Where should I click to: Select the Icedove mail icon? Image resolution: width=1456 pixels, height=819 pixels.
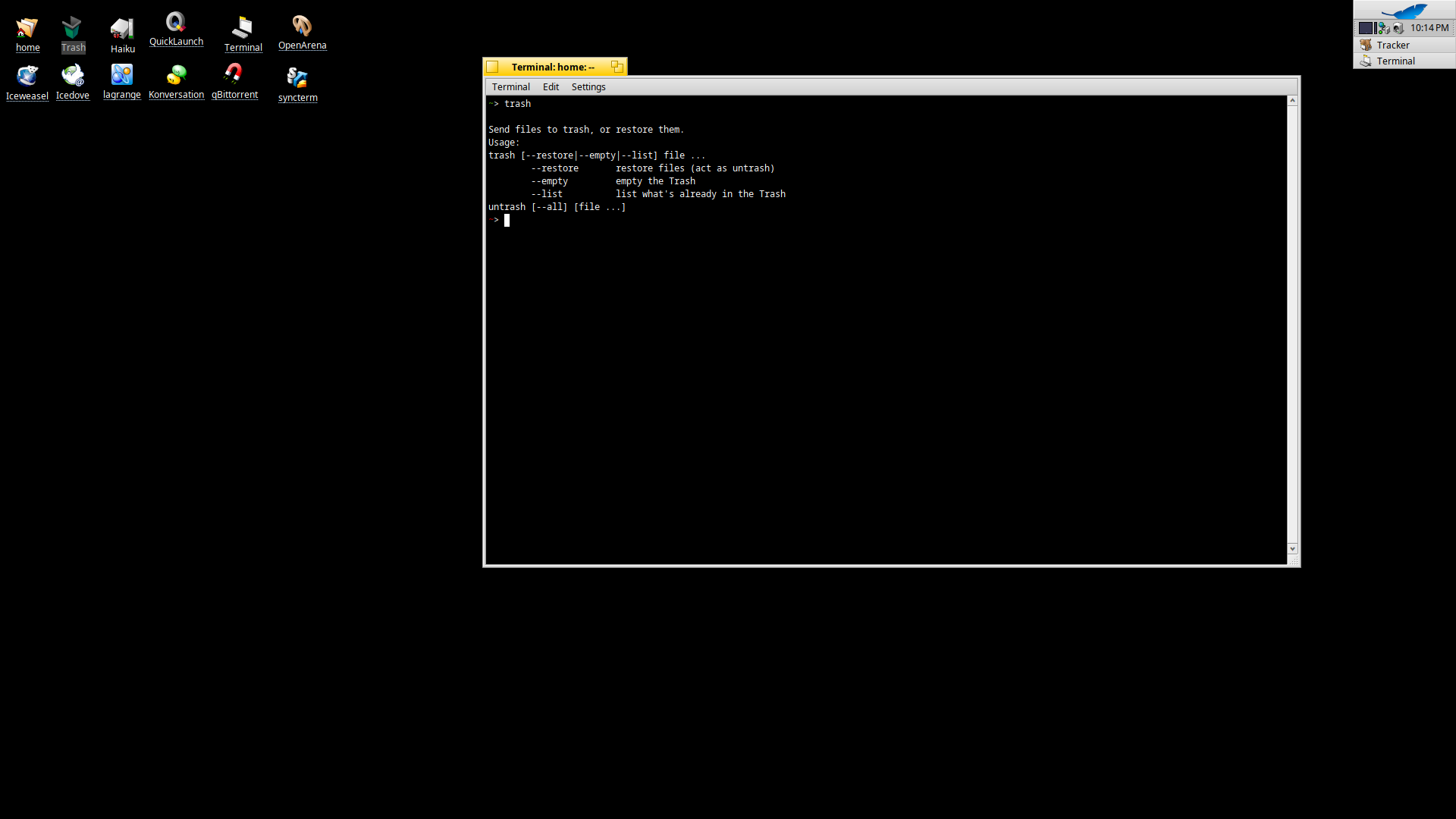pyautogui.click(x=73, y=76)
